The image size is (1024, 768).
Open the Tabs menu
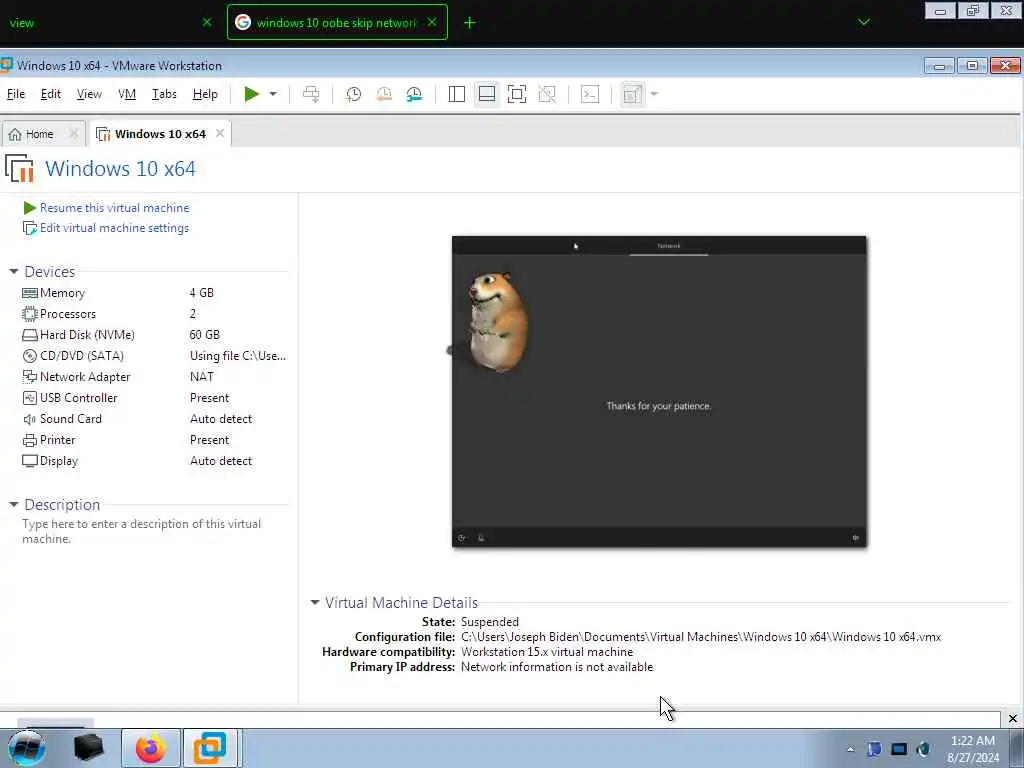click(x=164, y=94)
